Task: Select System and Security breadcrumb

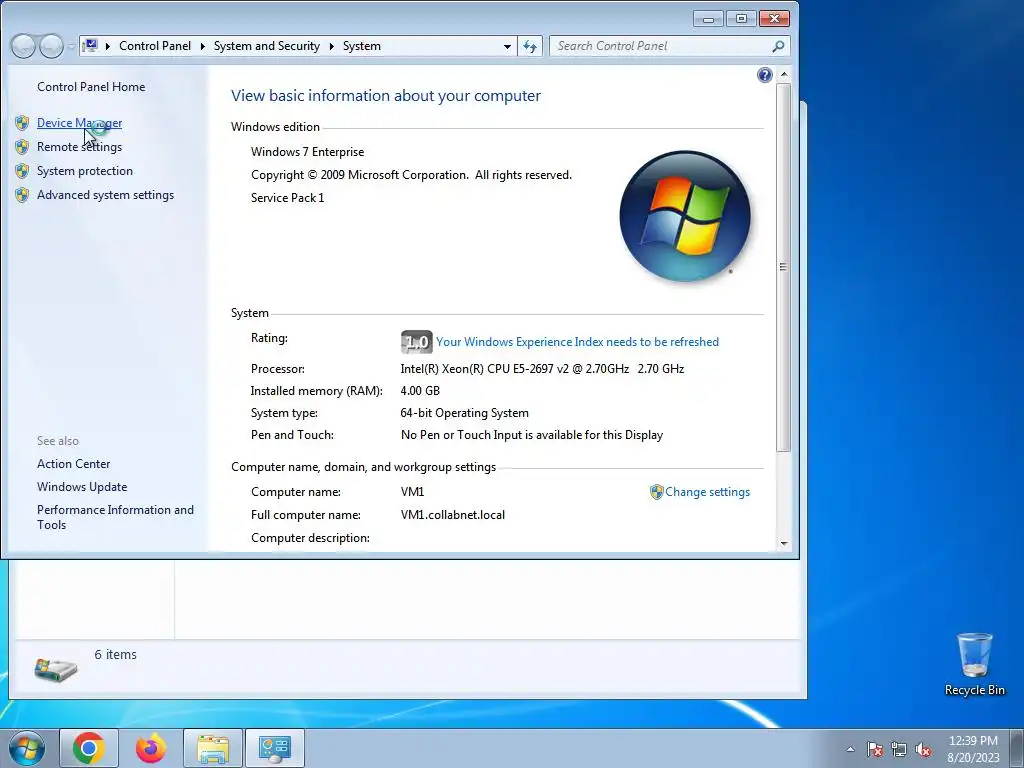Action: (266, 46)
